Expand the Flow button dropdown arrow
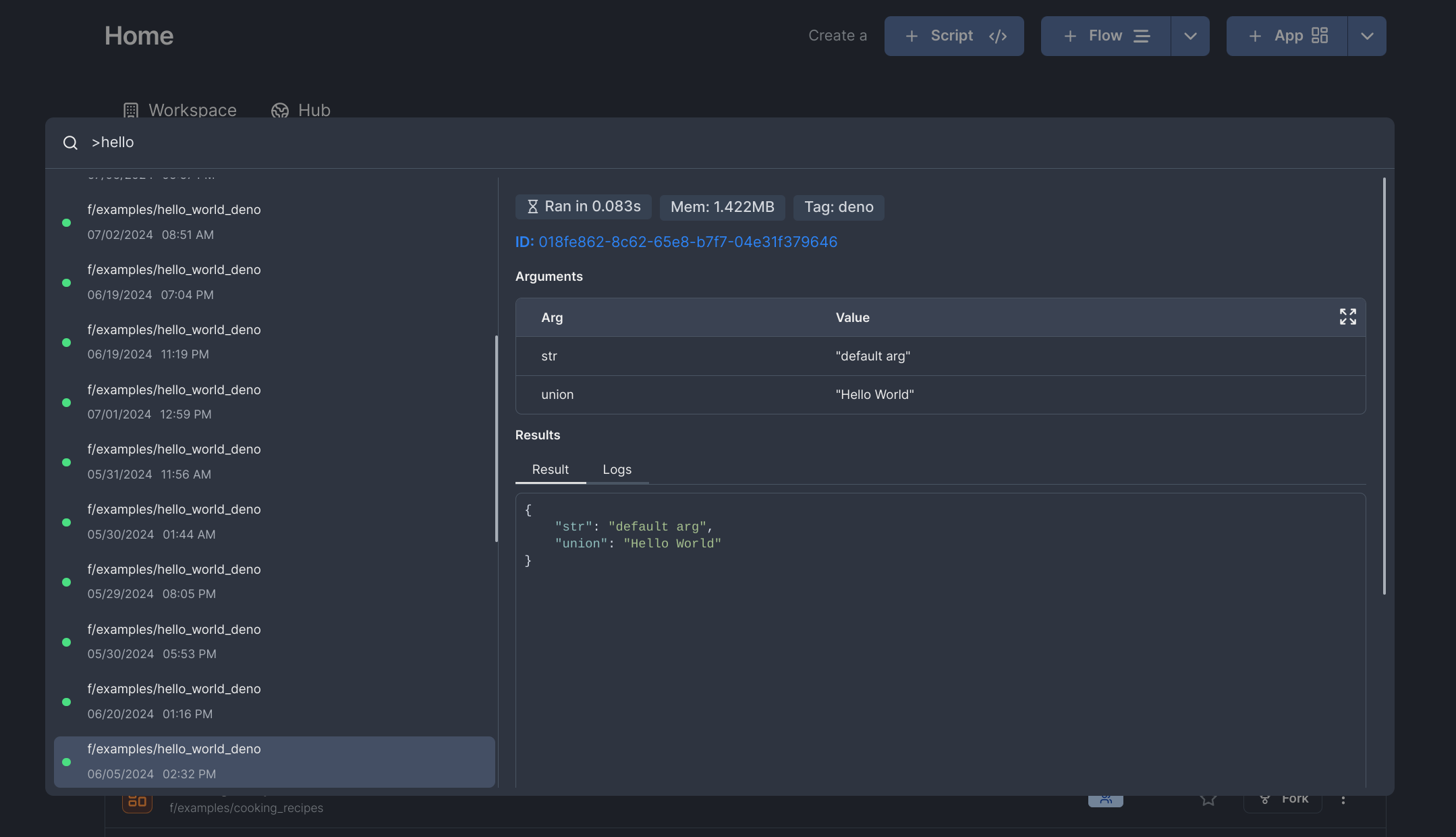Image resolution: width=1456 pixels, height=837 pixels. (x=1190, y=36)
